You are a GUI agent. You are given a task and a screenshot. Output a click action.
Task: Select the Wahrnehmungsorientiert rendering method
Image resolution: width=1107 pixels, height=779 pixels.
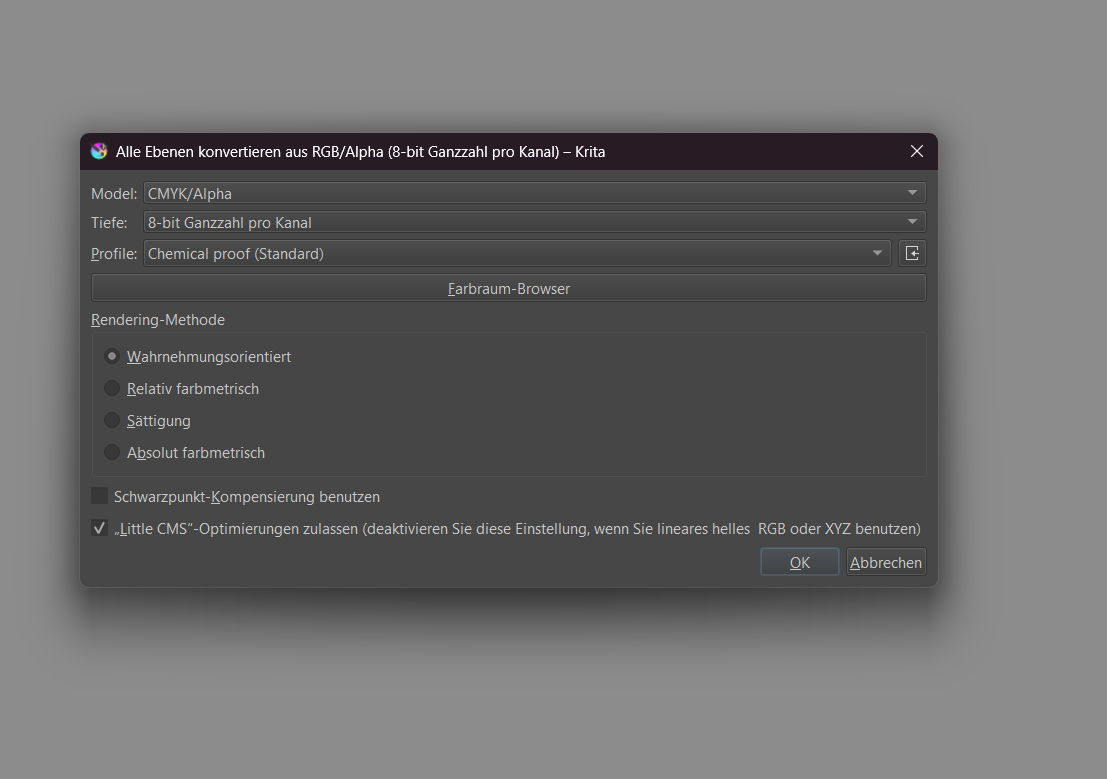112,357
